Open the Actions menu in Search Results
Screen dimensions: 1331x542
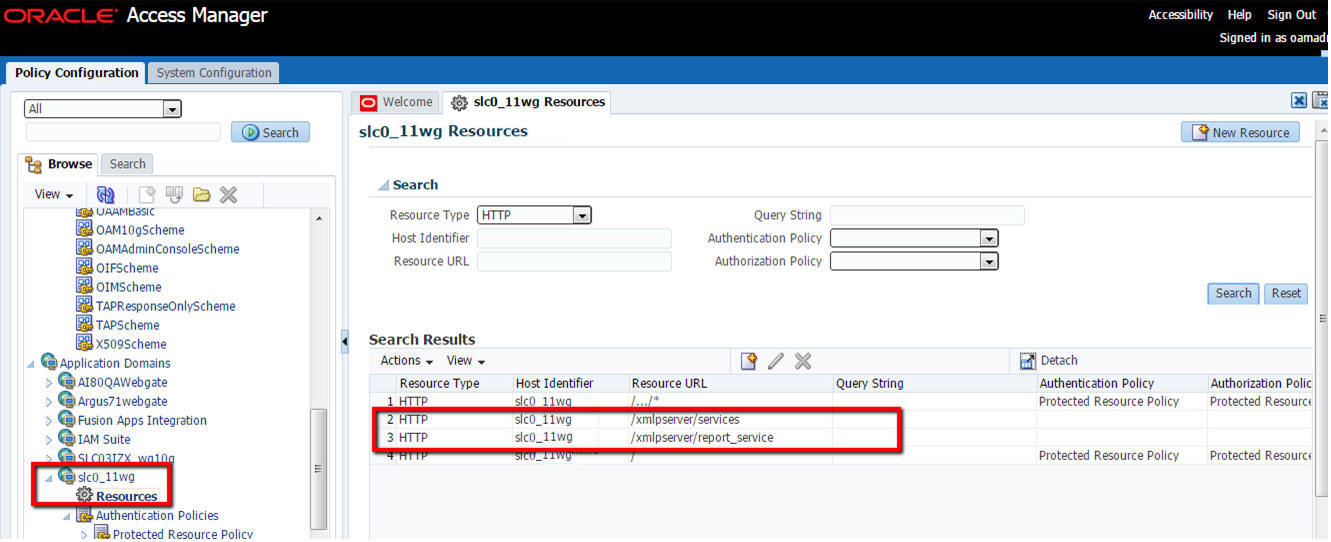coord(407,361)
